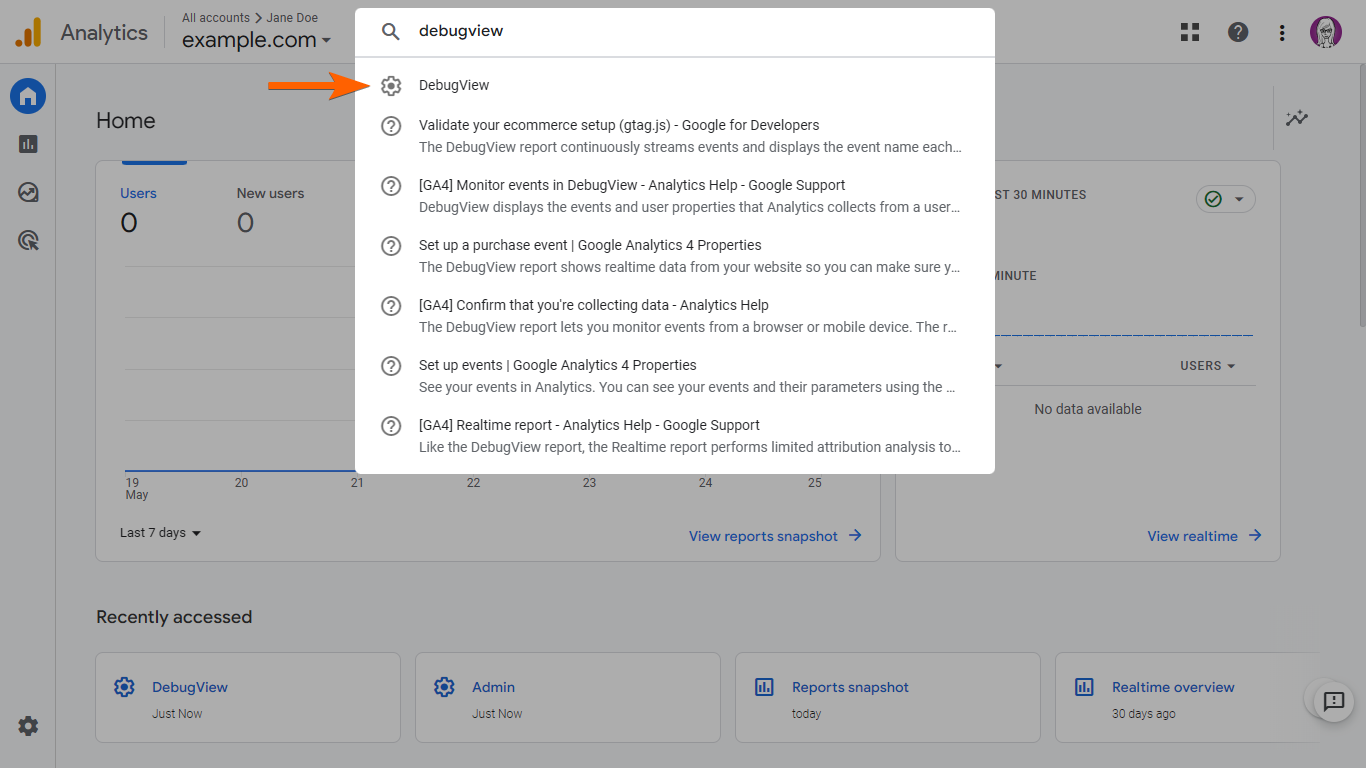Click the feedback chat bubble button
This screenshot has height=768, width=1366.
pos(1333,701)
